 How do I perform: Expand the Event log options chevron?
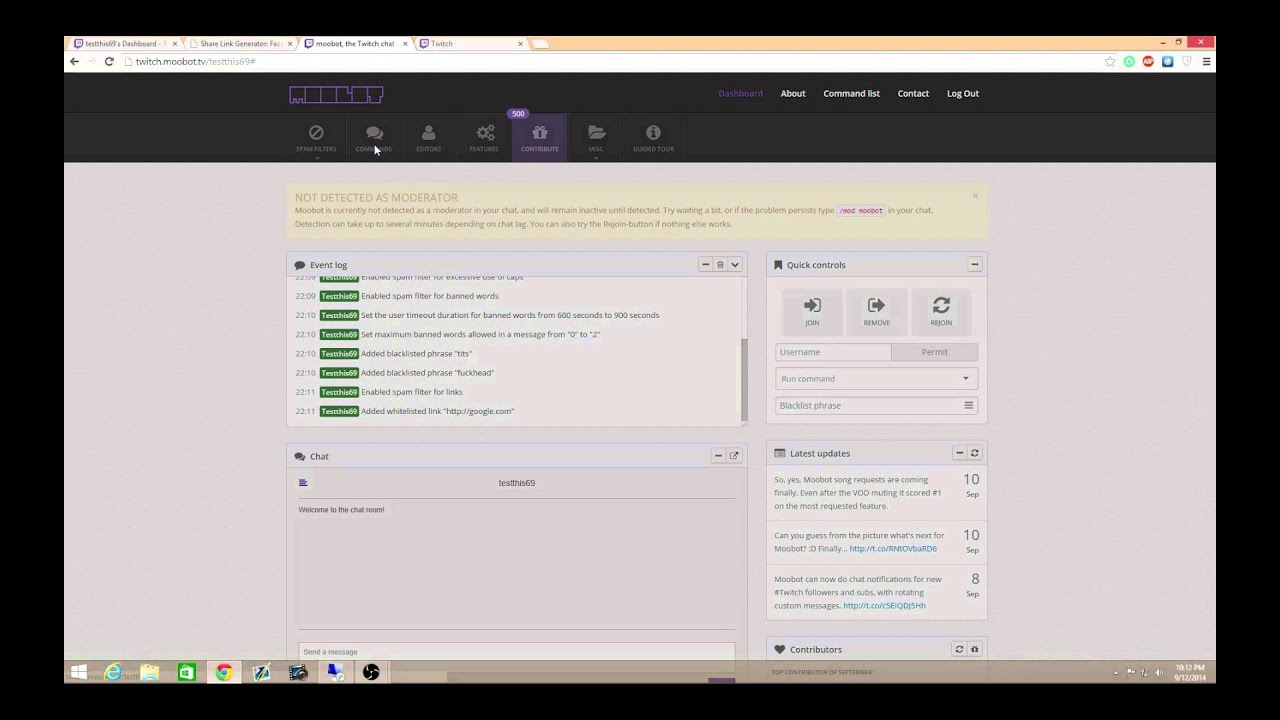click(x=735, y=265)
